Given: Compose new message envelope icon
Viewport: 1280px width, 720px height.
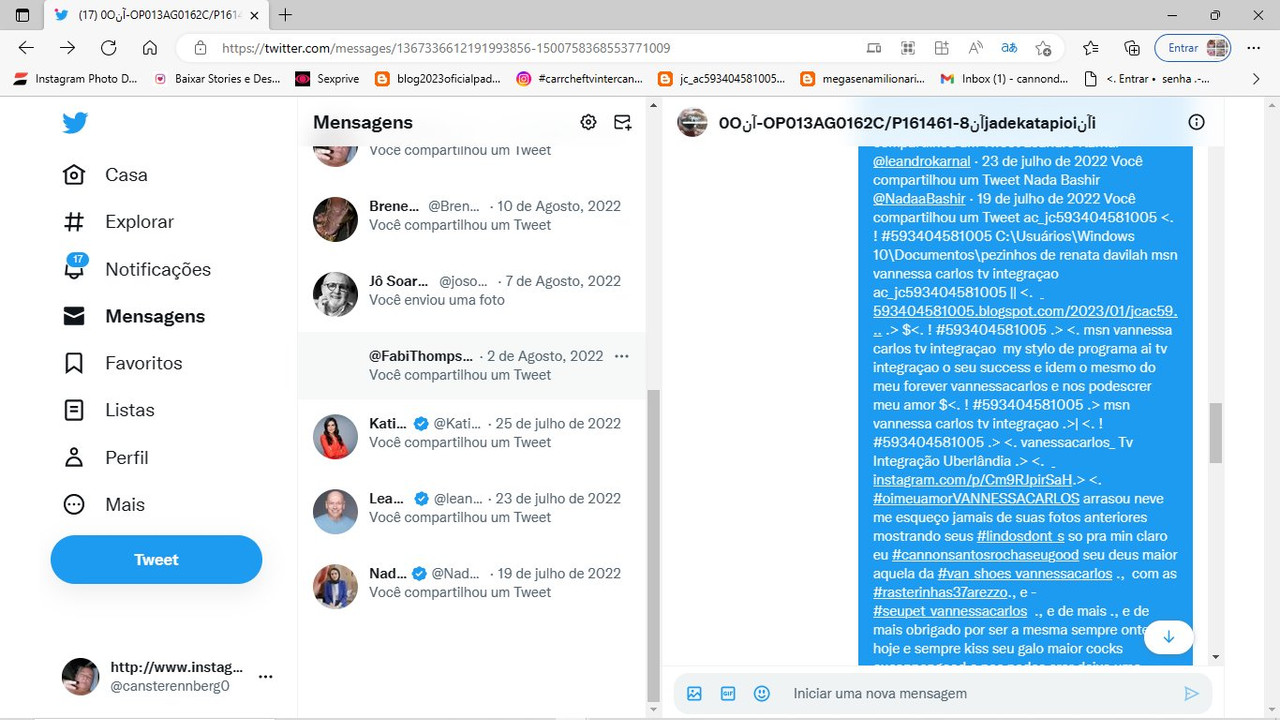Looking at the screenshot, I should click(x=622, y=122).
